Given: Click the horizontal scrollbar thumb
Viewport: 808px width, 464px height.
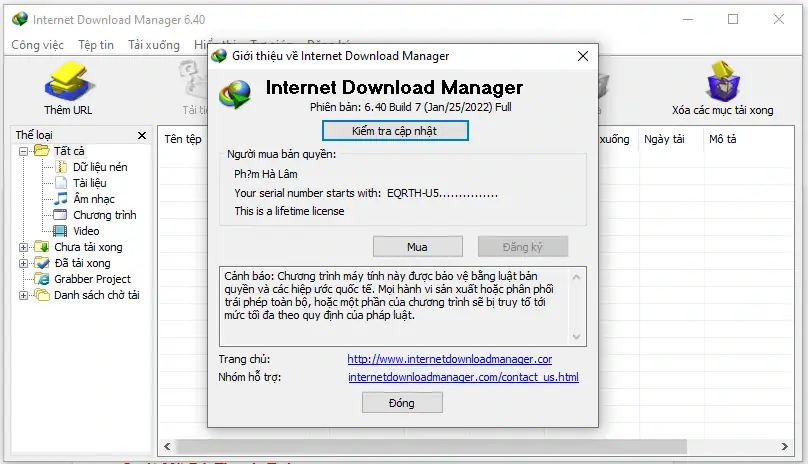Looking at the screenshot, I should coord(432,446).
